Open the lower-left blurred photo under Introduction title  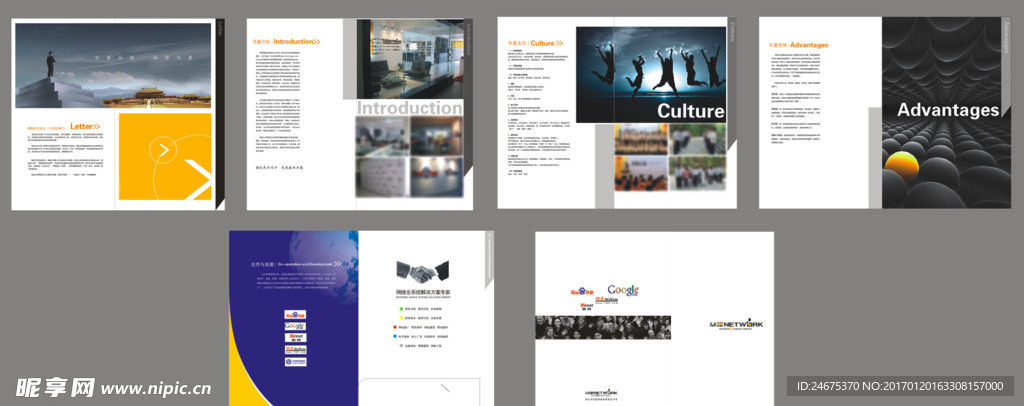click(382, 177)
